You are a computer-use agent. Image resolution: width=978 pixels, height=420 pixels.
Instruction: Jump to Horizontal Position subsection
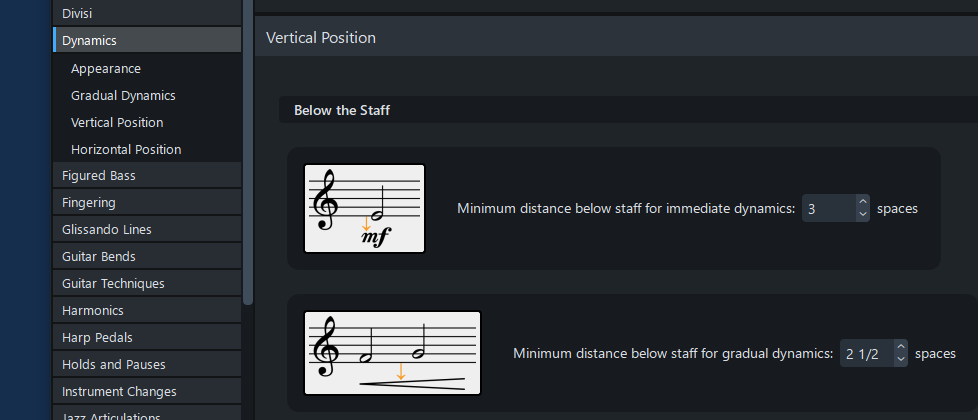pos(126,150)
